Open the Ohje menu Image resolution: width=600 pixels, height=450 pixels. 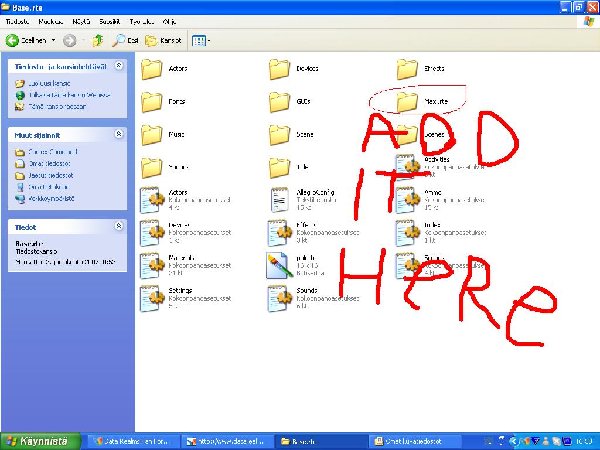click(169, 22)
